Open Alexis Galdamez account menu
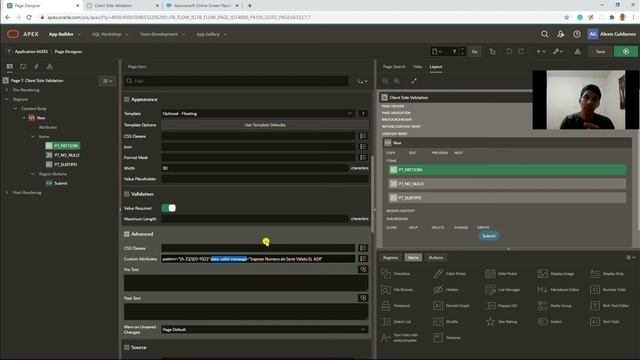This screenshot has width=640, height=360. 612,34
